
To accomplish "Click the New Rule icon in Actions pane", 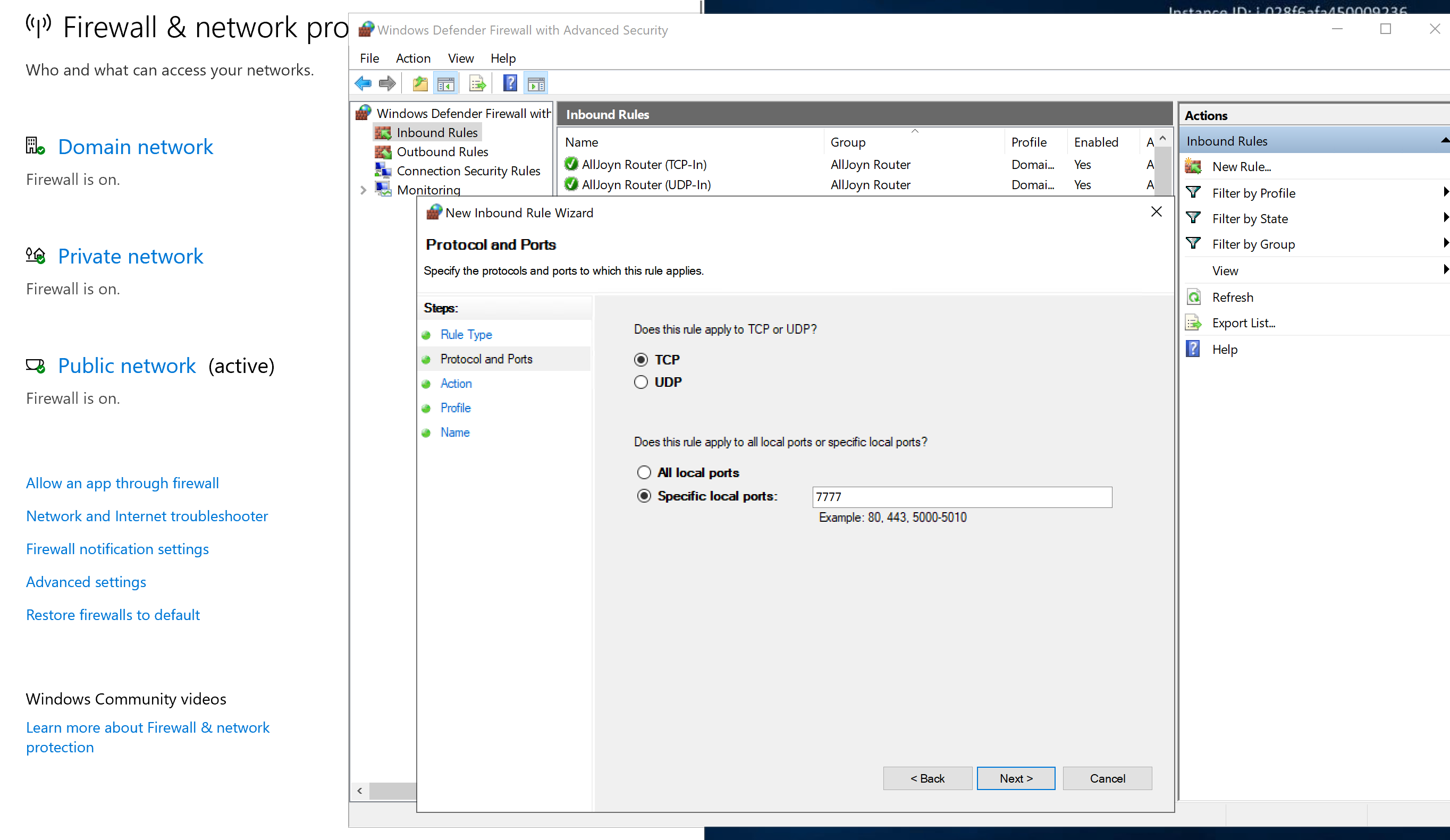I will pyautogui.click(x=1193, y=167).
